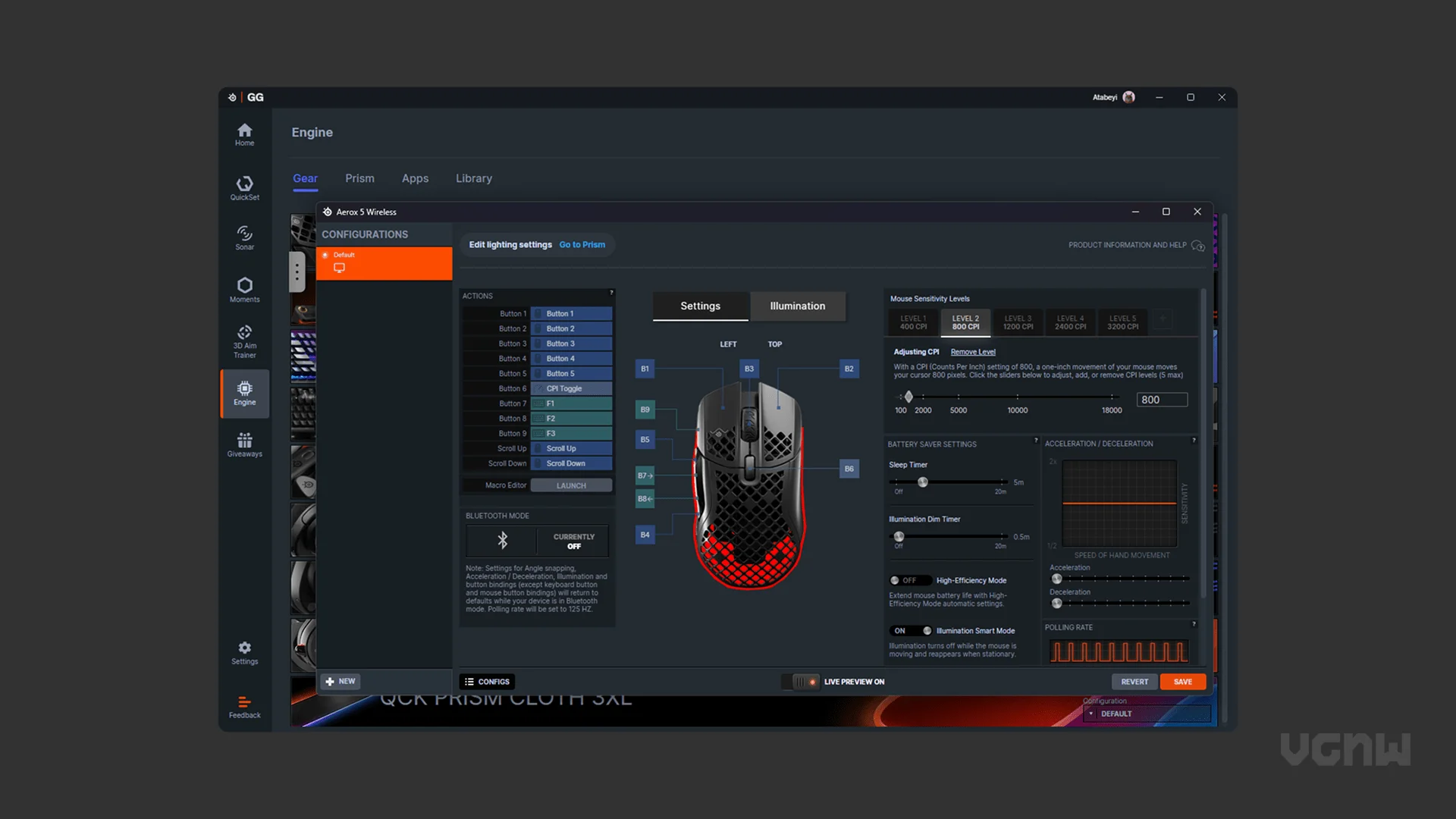
Task: Open the Actions panel help question mark
Action: (611, 293)
